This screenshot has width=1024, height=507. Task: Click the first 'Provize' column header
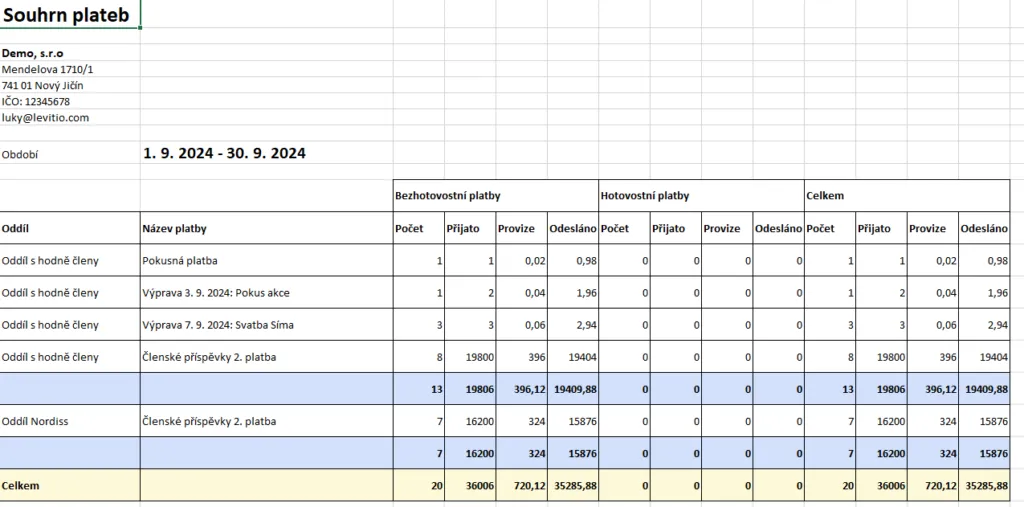click(x=522, y=228)
